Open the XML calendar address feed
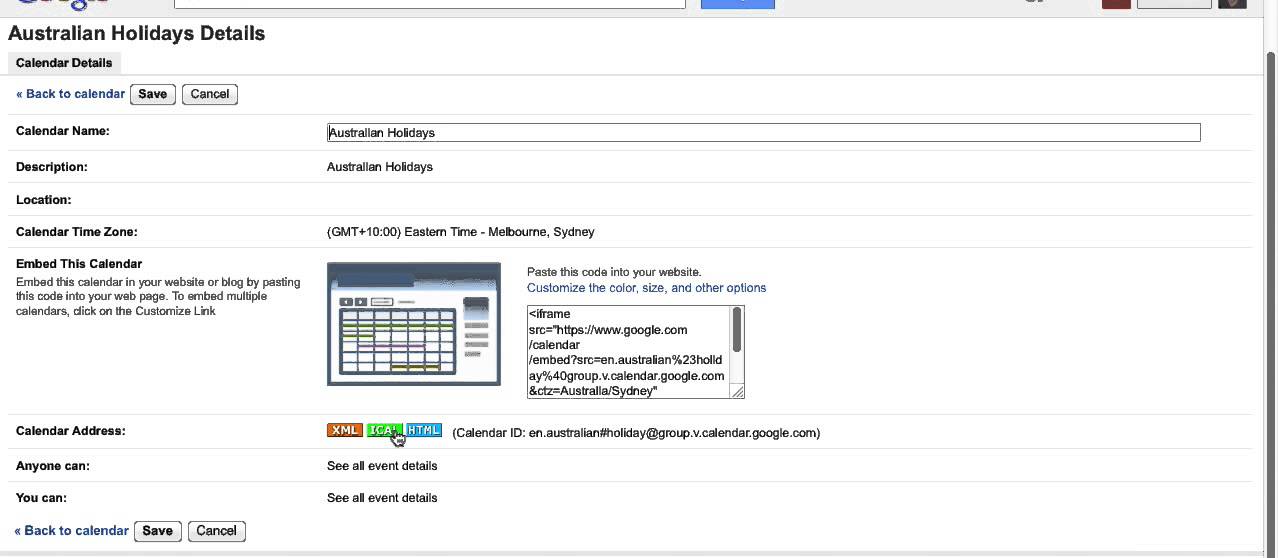This screenshot has height=558, width=1278. pyautogui.click(x=344, y=430)
